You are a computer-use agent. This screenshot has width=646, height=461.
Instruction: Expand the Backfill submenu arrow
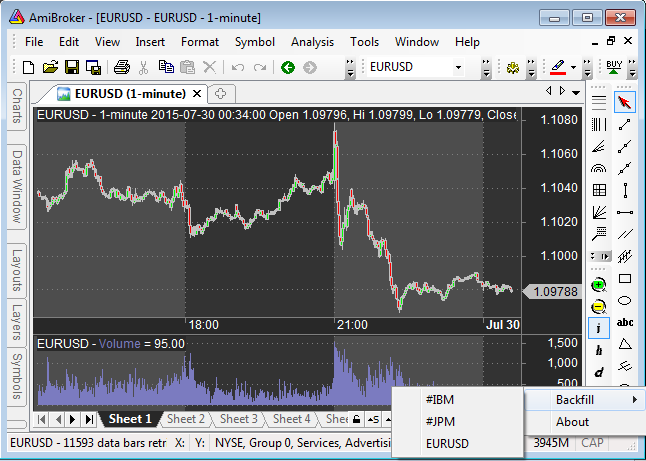(635, 400)
